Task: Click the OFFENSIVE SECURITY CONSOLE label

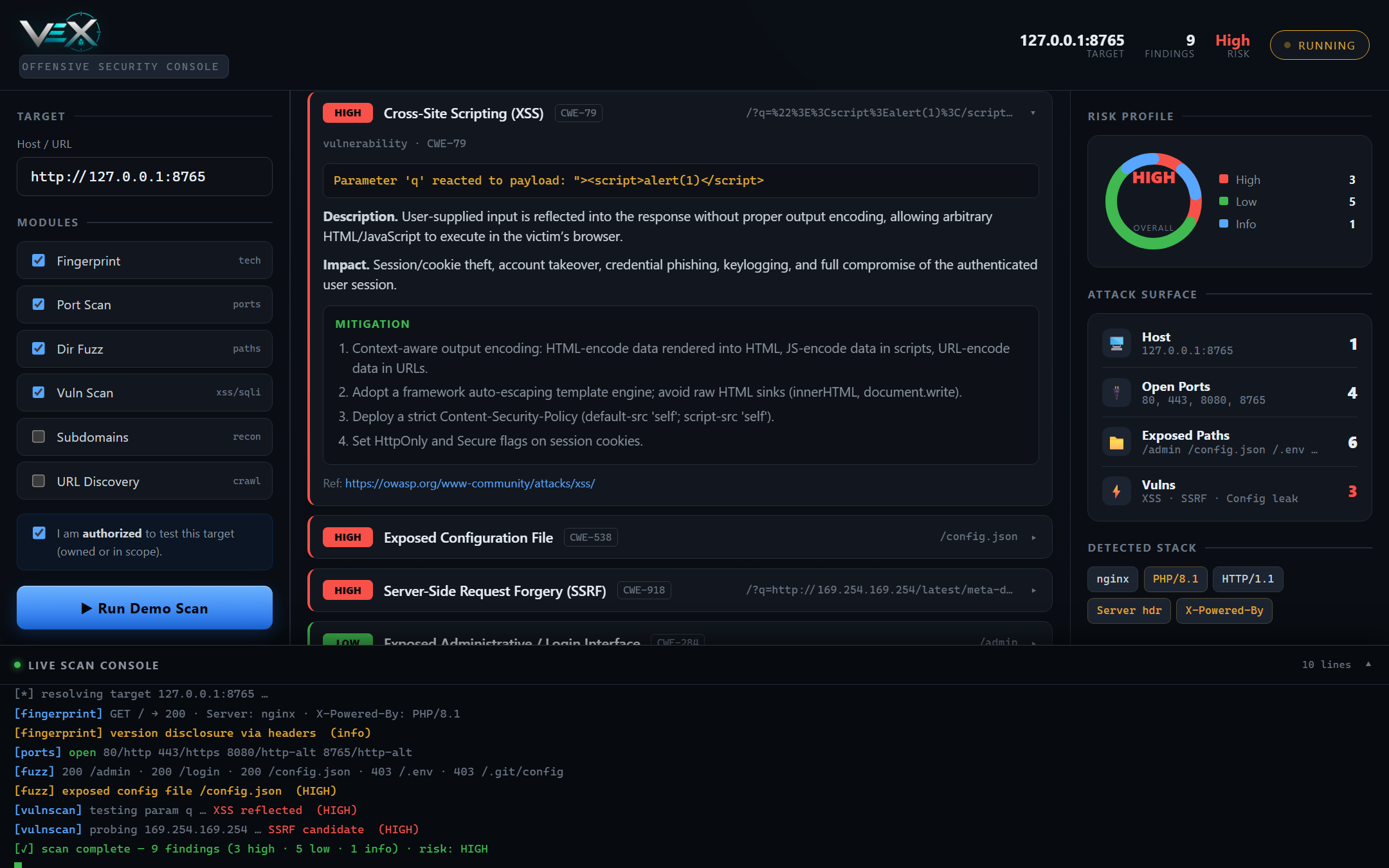Action: (123, 66)
